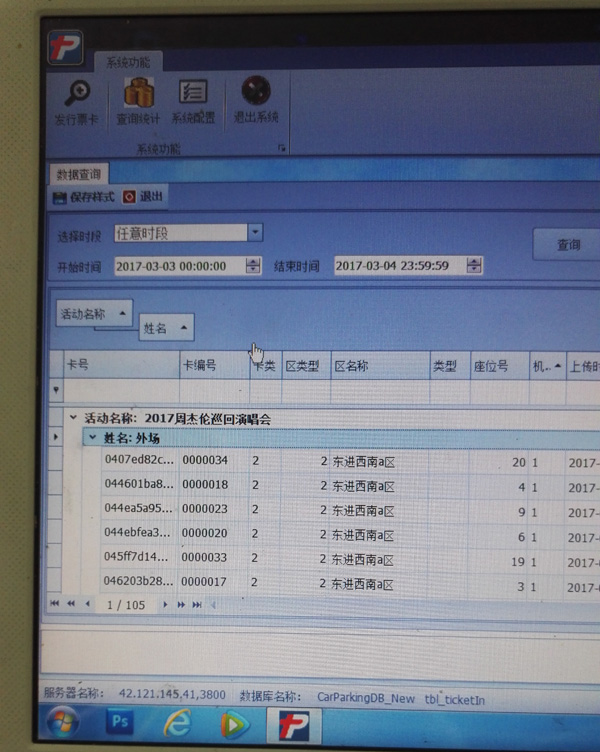
Task: Launch Internet Explorer from the taskbar
Action: point(178,720)
